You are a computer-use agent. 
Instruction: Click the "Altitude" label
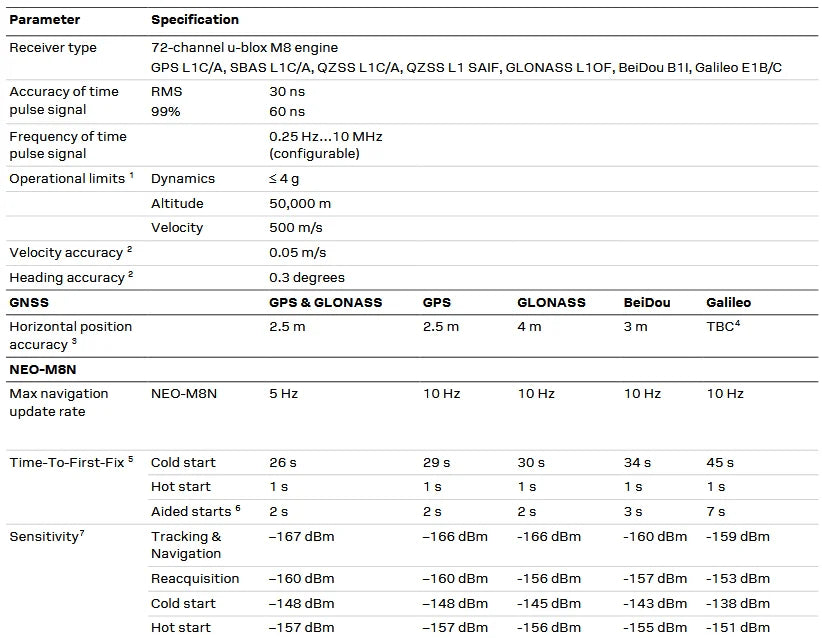click(177, 203)
